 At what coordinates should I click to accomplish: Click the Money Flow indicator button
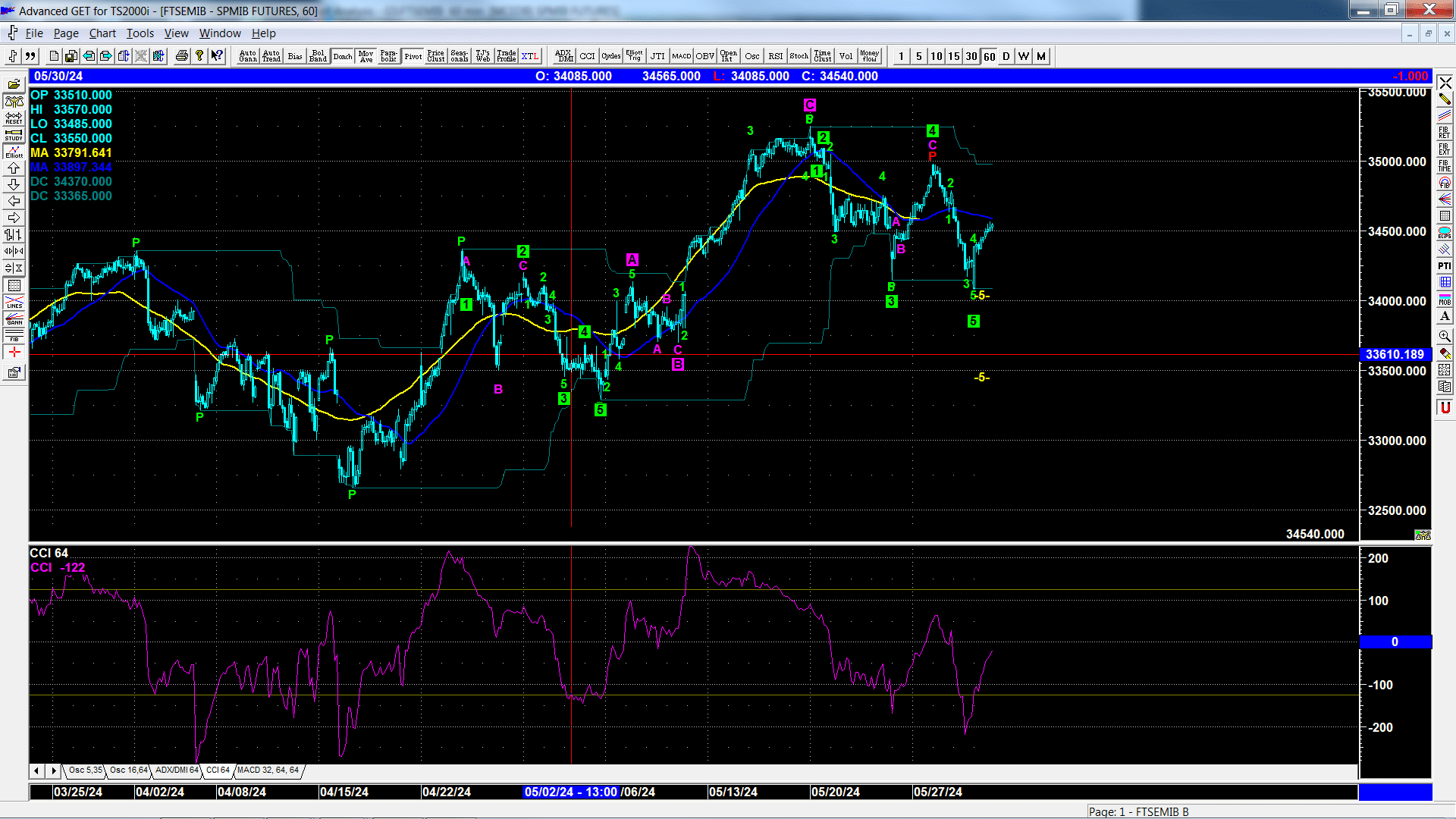869,56
